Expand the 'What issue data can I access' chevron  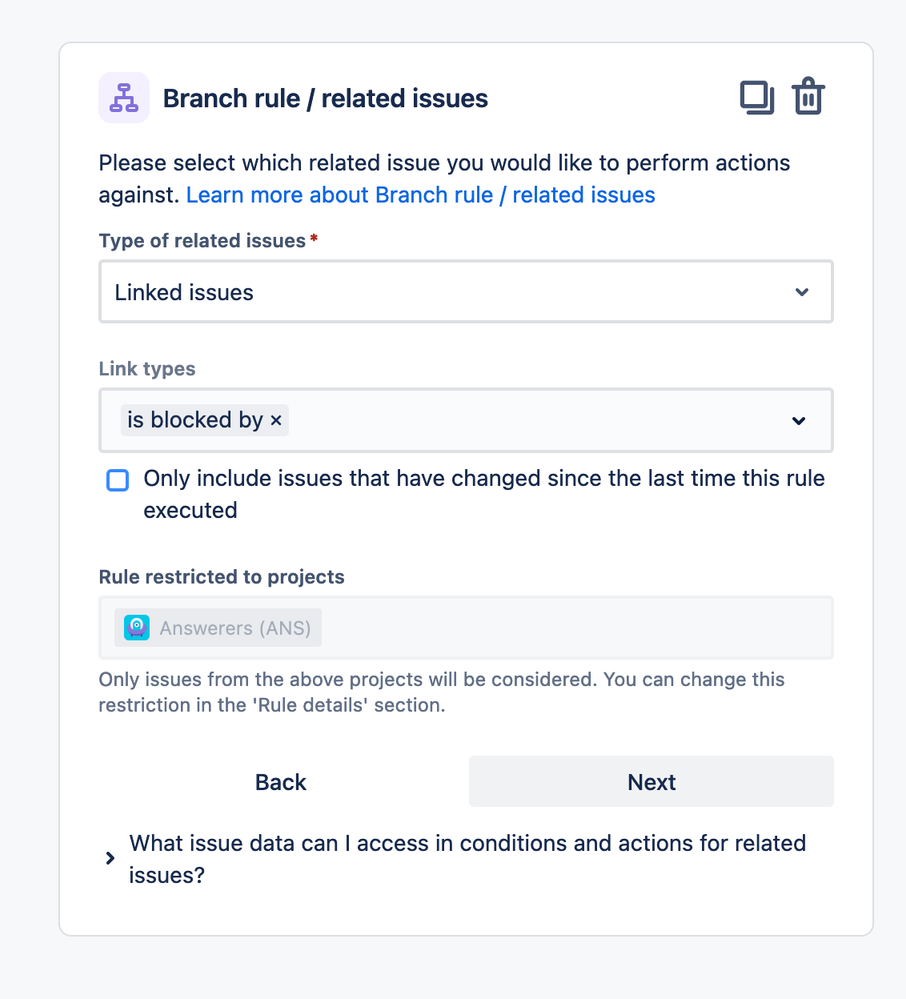(110, 858)
